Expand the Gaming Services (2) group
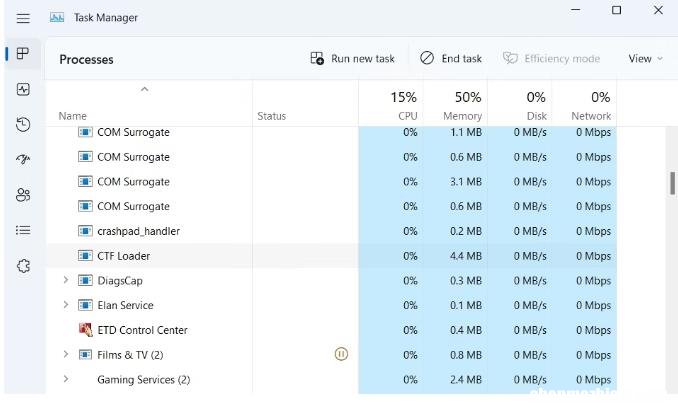 pyautogui.click(x=66, y=379)
